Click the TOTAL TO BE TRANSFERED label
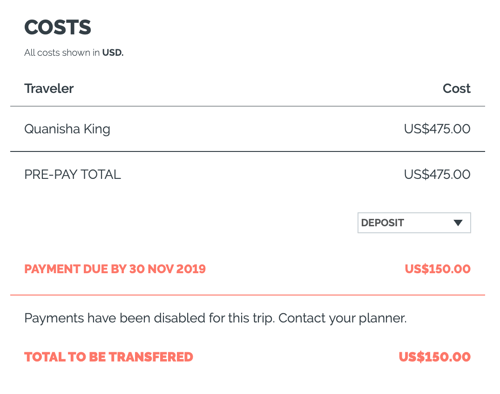This screenshot has height=394, width=500. click(x=109, y=357)
